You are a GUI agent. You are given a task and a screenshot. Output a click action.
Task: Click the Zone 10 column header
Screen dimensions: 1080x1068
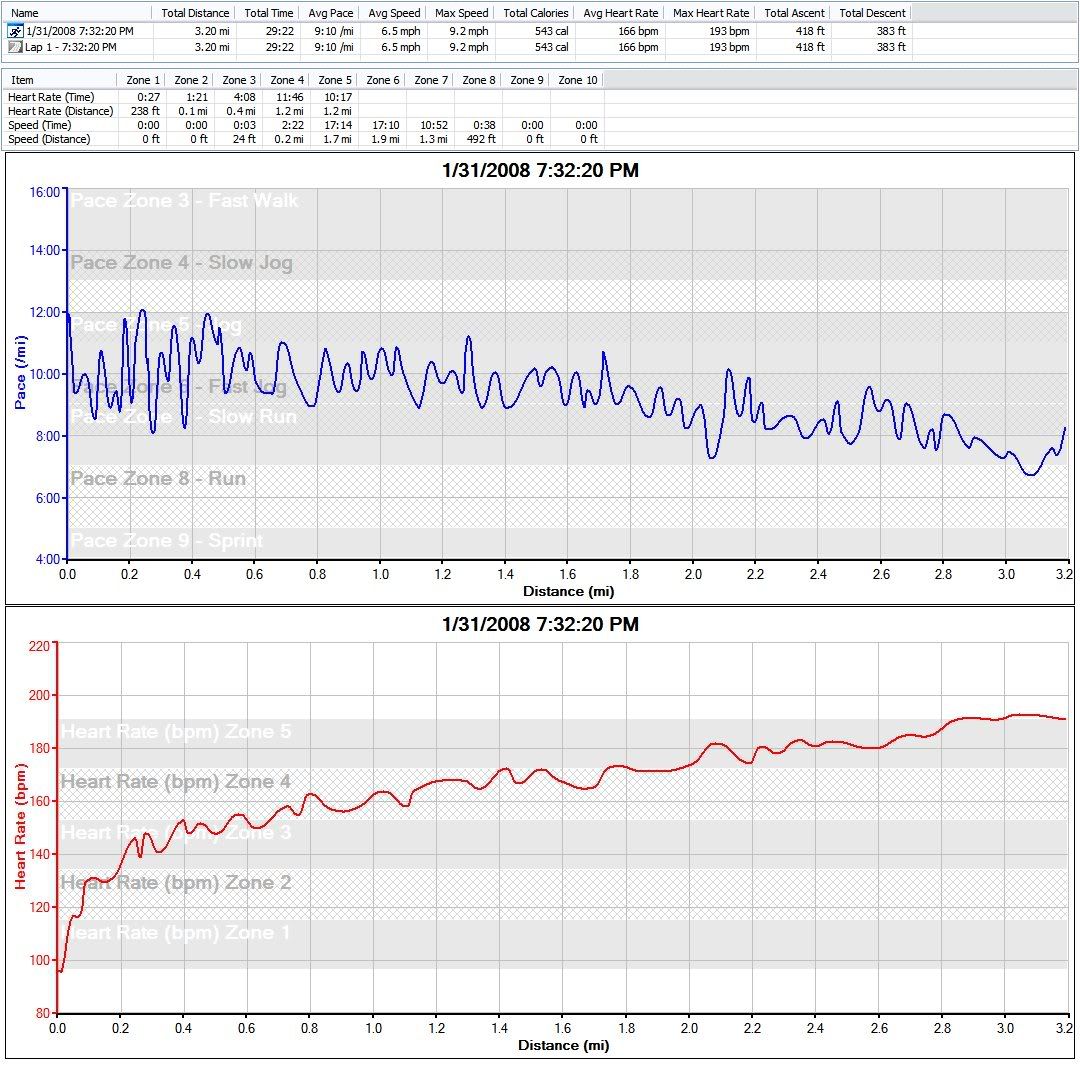coord(577,80)
